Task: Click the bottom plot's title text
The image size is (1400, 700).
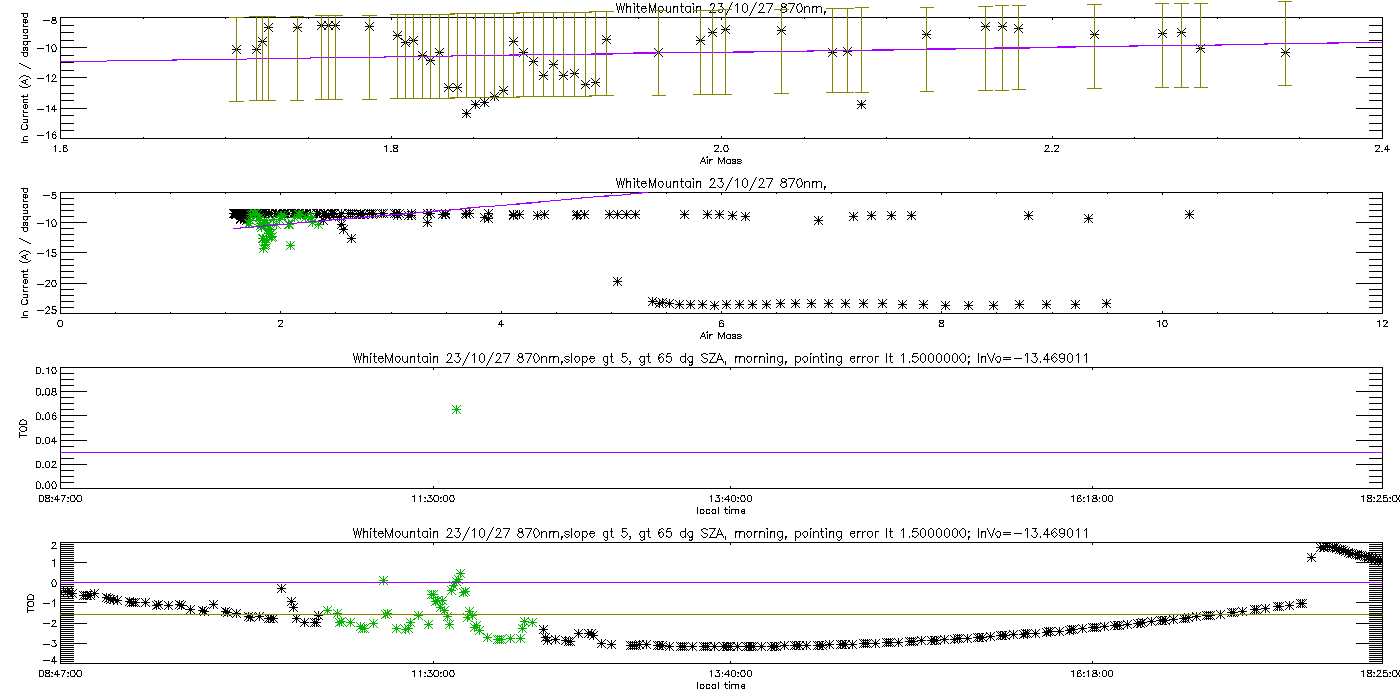Action: click(x=720, y=534)
